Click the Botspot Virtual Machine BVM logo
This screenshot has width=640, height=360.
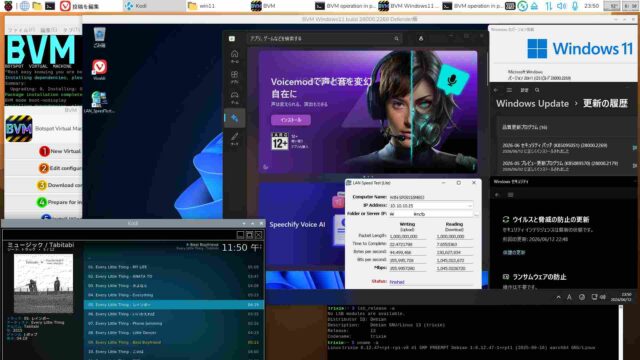[19, 129]
